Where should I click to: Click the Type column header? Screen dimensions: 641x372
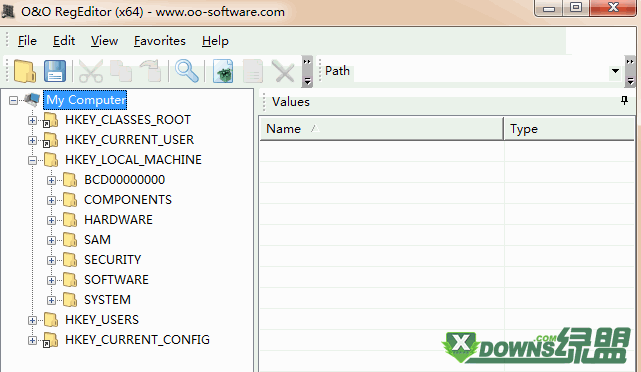pyautogui.click(x=569, y=129)
